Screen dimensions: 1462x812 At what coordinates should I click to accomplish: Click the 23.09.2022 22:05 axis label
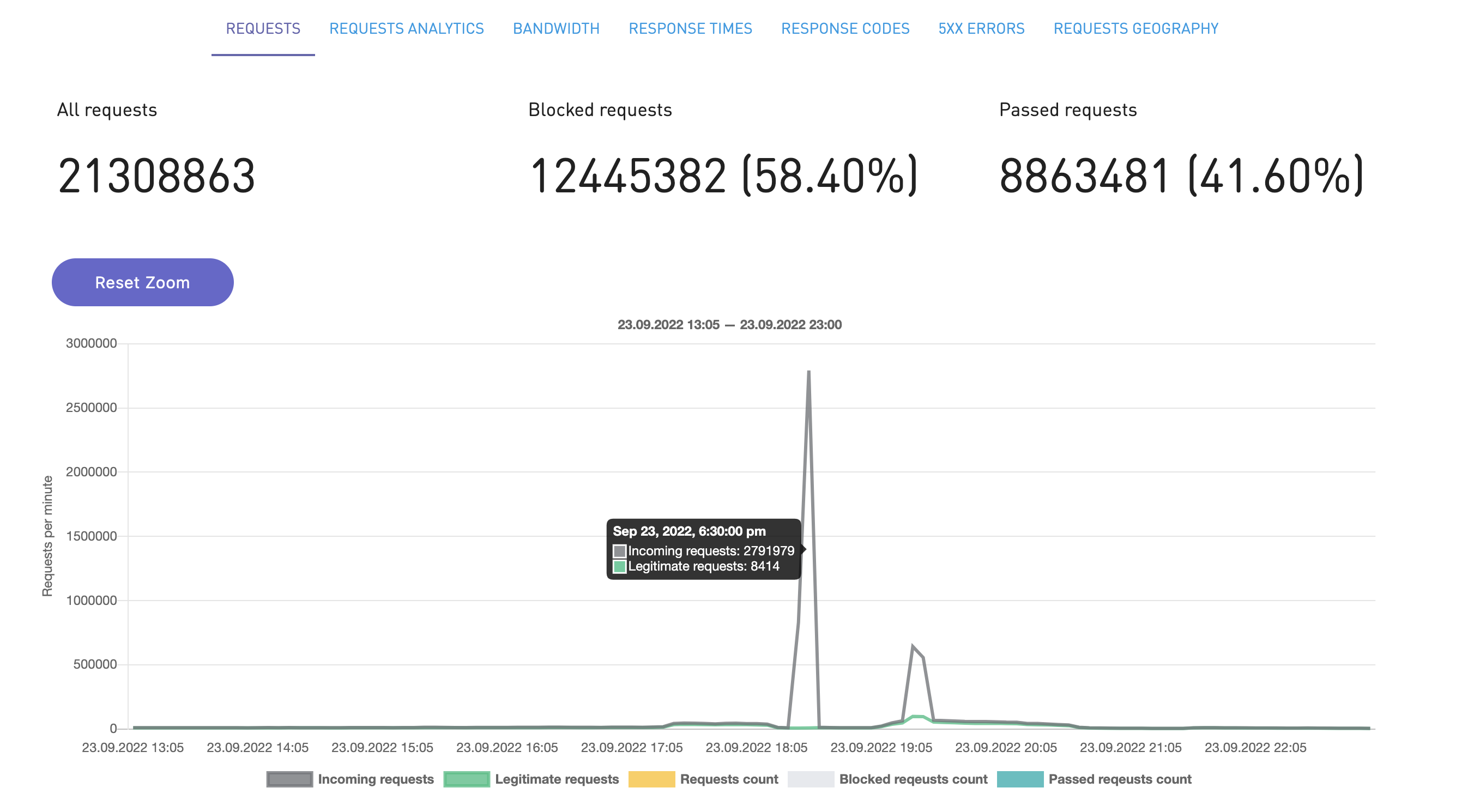[1255, 747]
